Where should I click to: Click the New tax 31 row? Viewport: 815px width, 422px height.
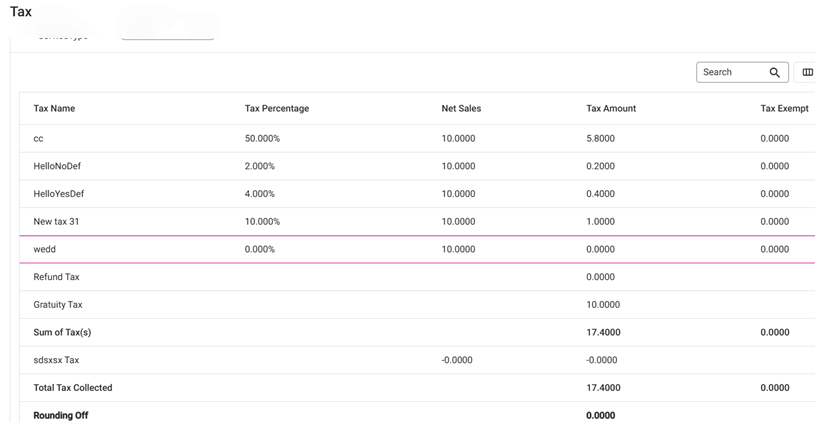[56, 222]
